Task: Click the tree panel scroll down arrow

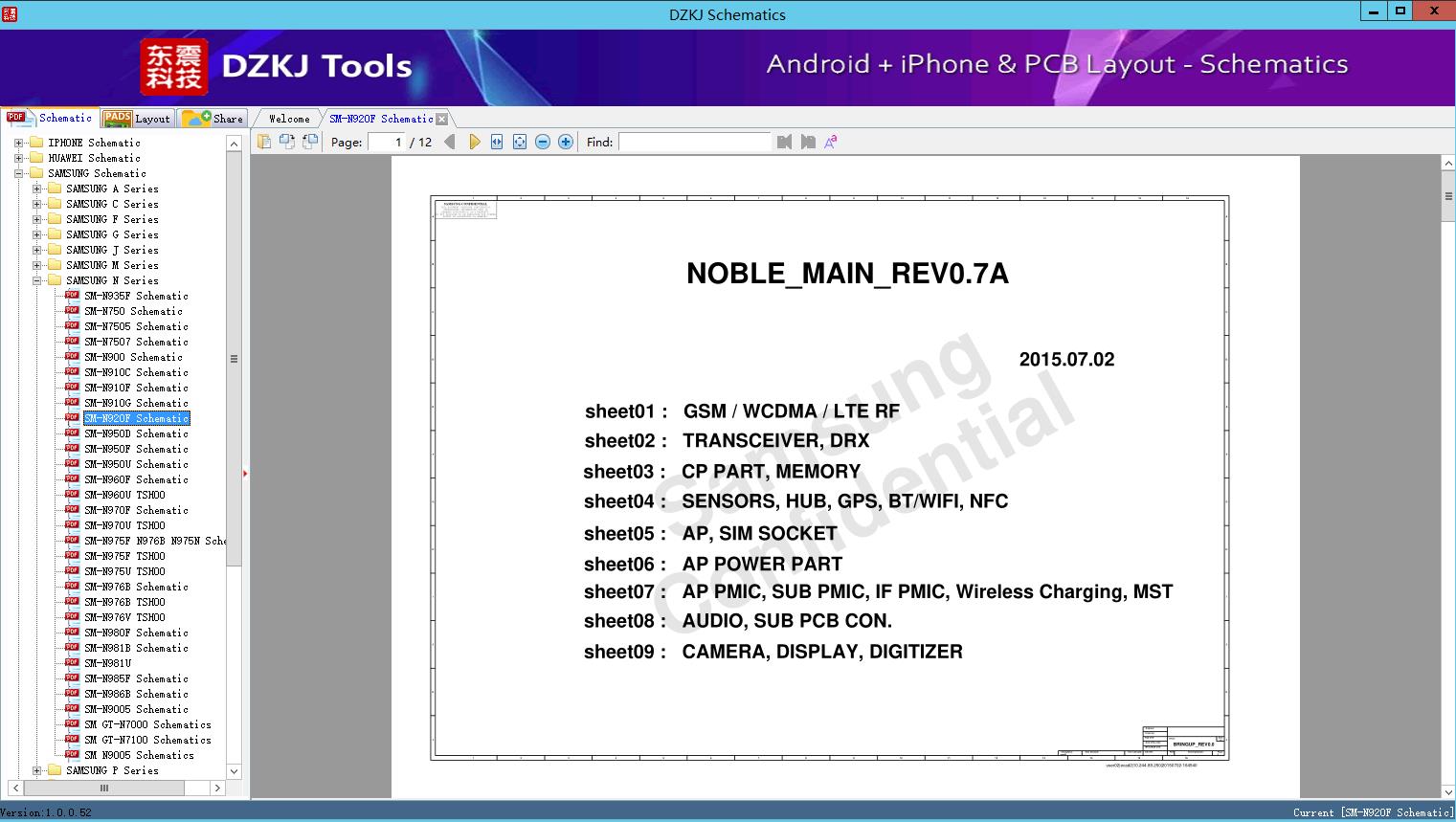Action: pos(234,770)
